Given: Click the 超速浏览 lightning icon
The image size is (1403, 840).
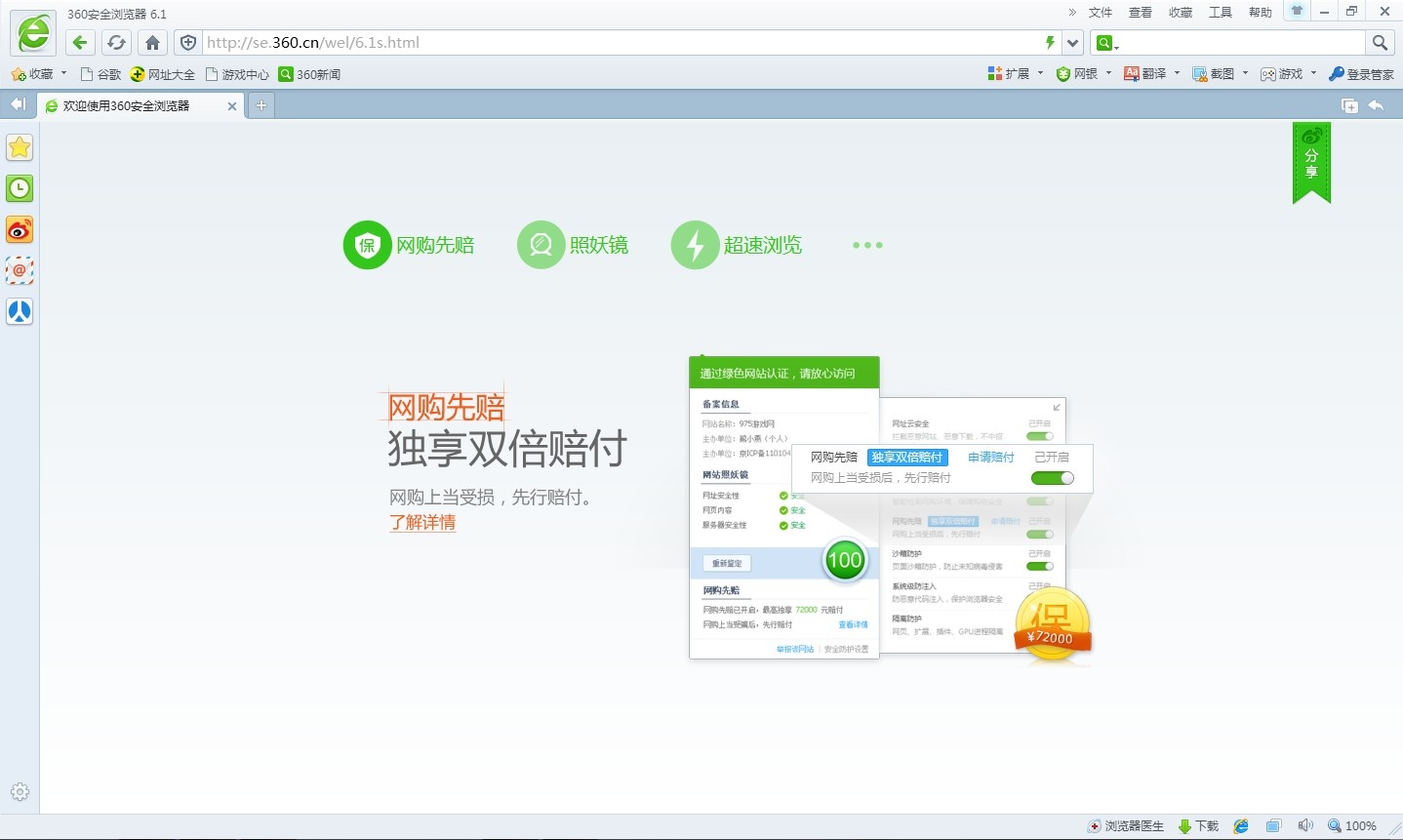Looking at the screenshot, I should (x=695, y=245).
